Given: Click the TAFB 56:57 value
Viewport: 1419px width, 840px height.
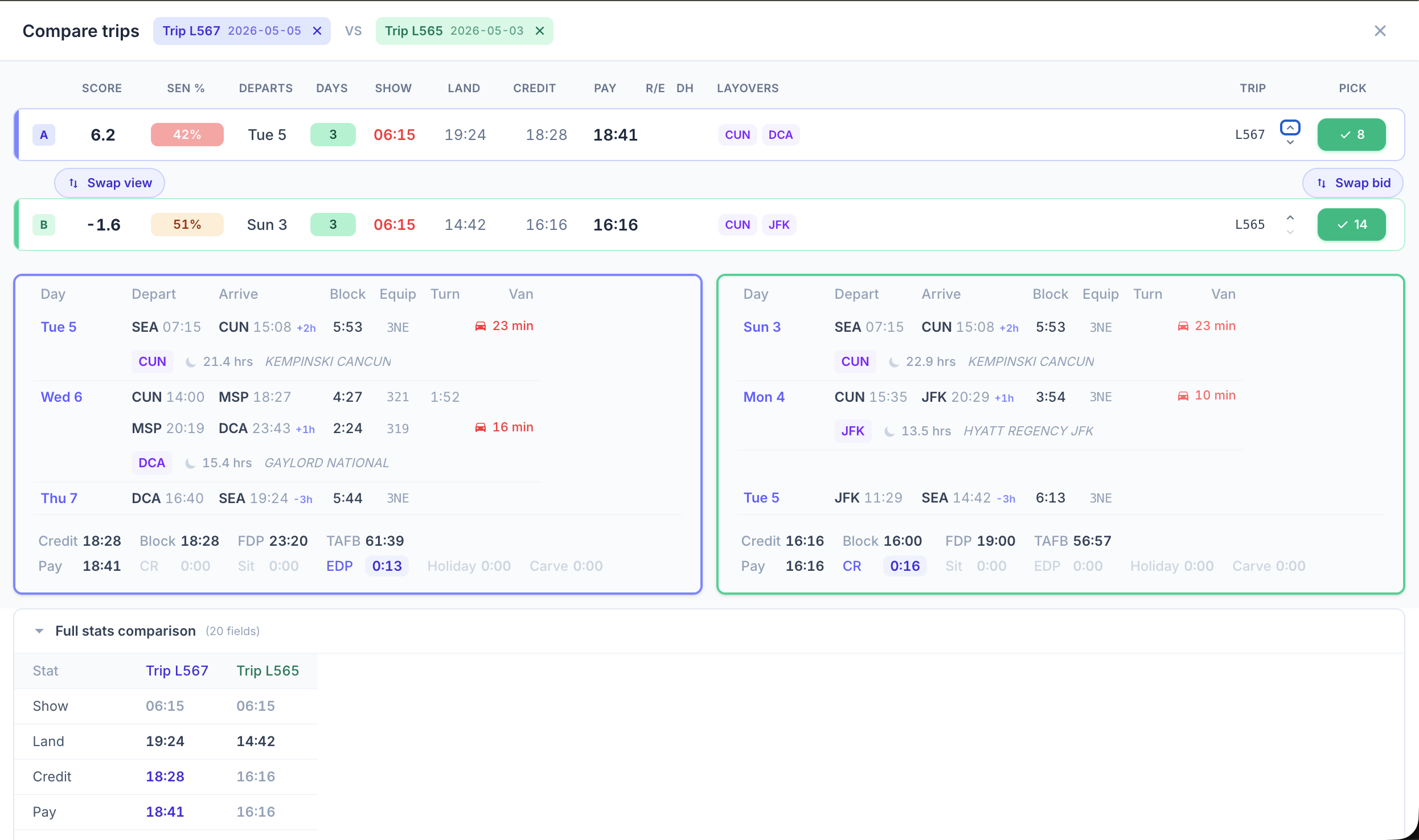Looking at the screenshot, I should click(x=1092, y=541).
